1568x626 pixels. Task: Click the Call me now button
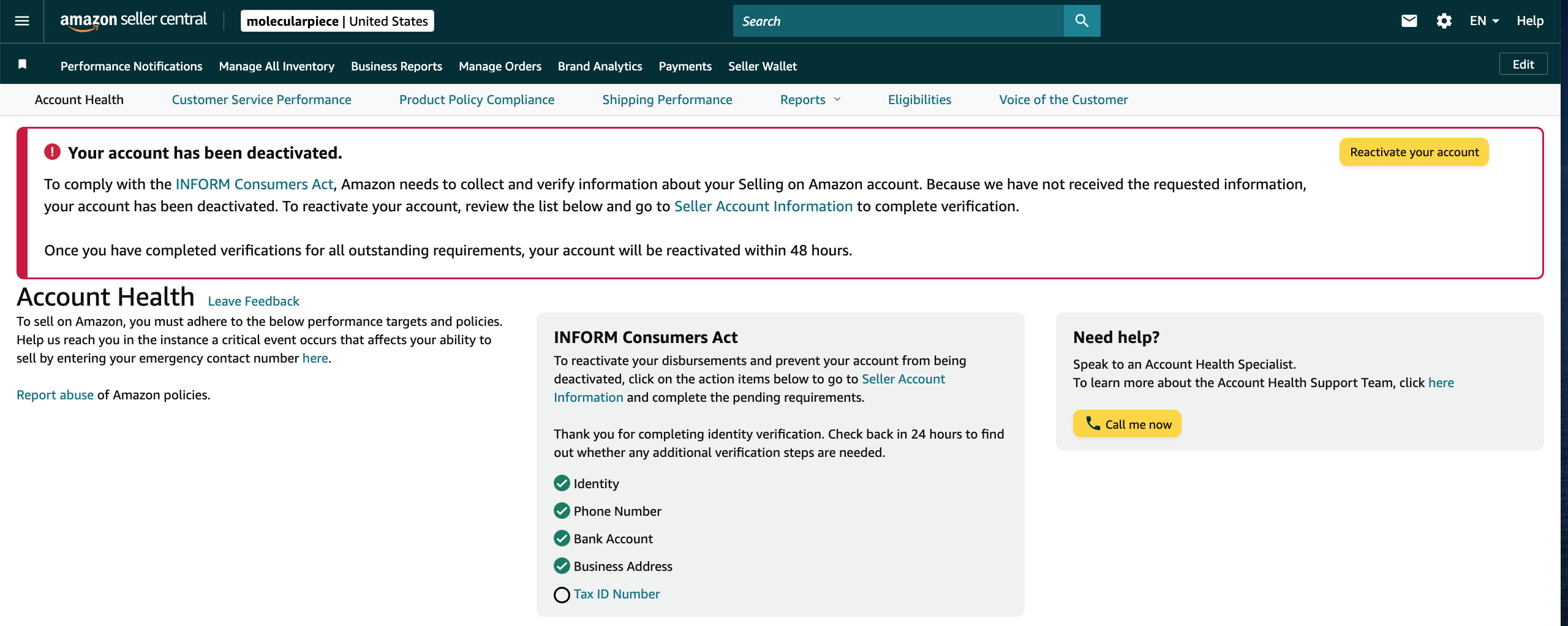[x=1127, y=424]
